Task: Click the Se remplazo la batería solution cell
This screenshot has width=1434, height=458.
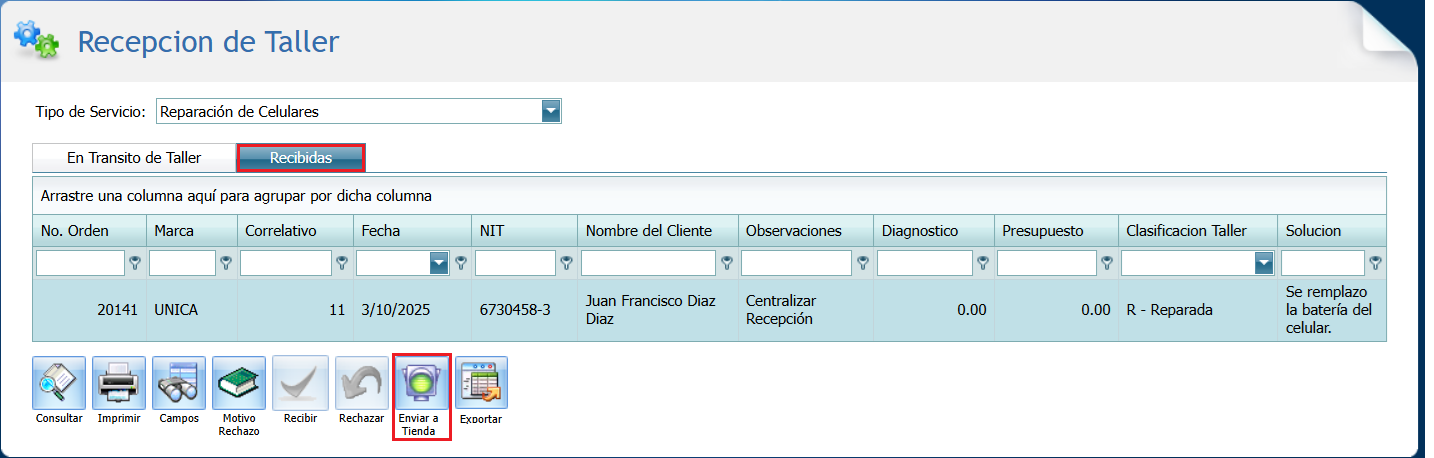Action: pos(1332,310)
